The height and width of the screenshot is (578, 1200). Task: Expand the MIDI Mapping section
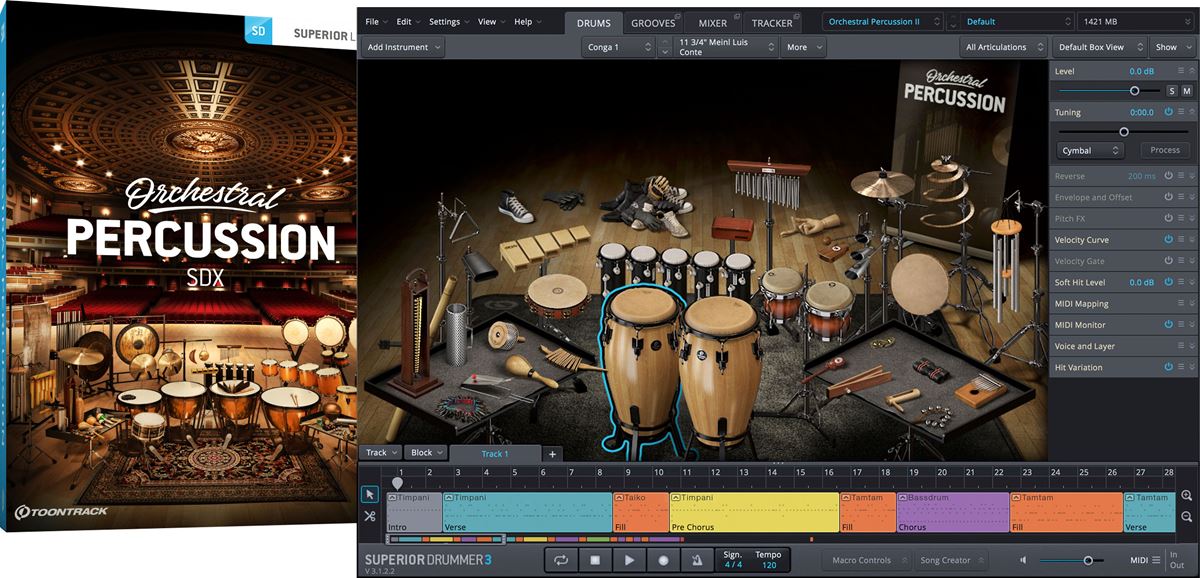1192,303
